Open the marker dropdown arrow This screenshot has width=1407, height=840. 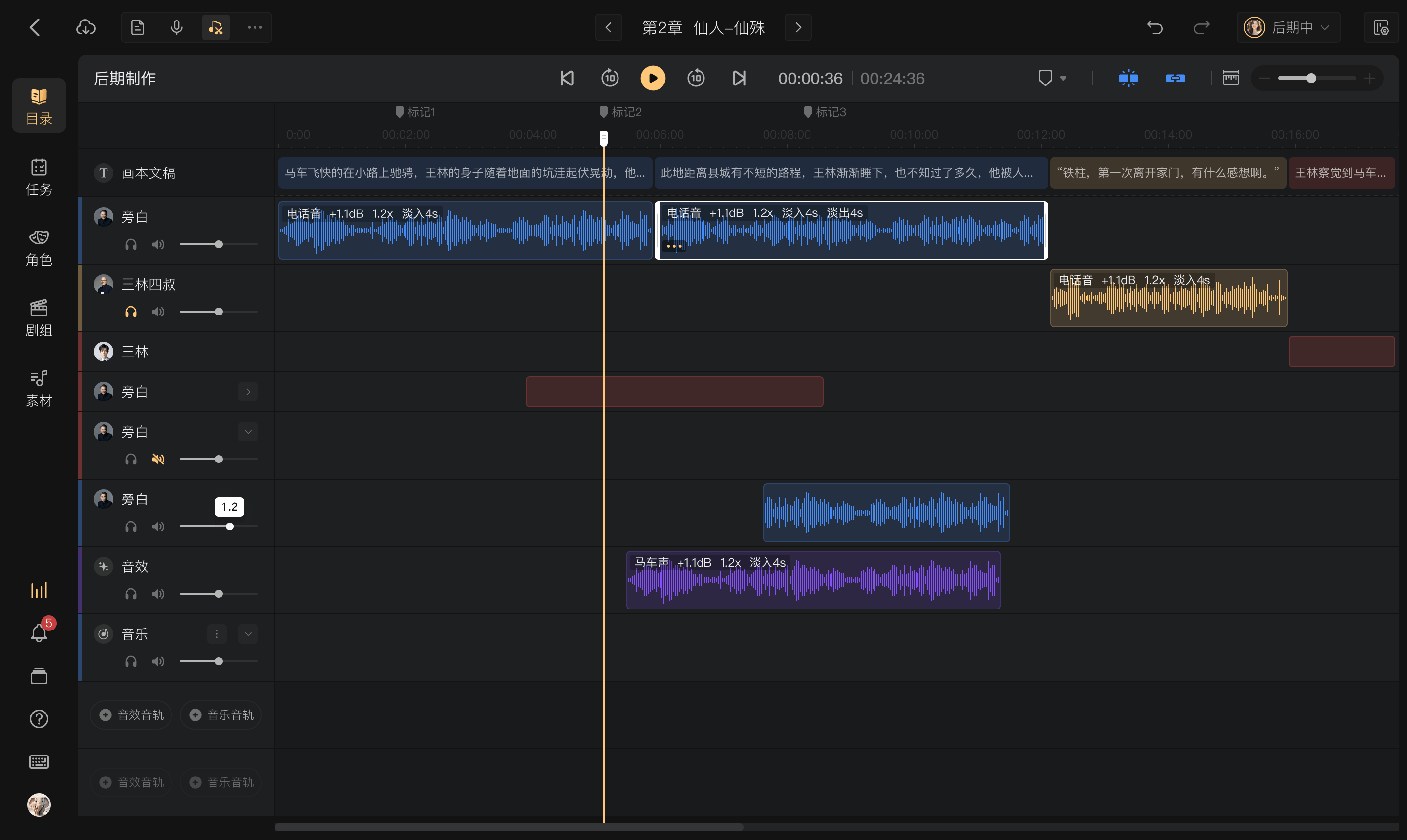coord(1064,79)
